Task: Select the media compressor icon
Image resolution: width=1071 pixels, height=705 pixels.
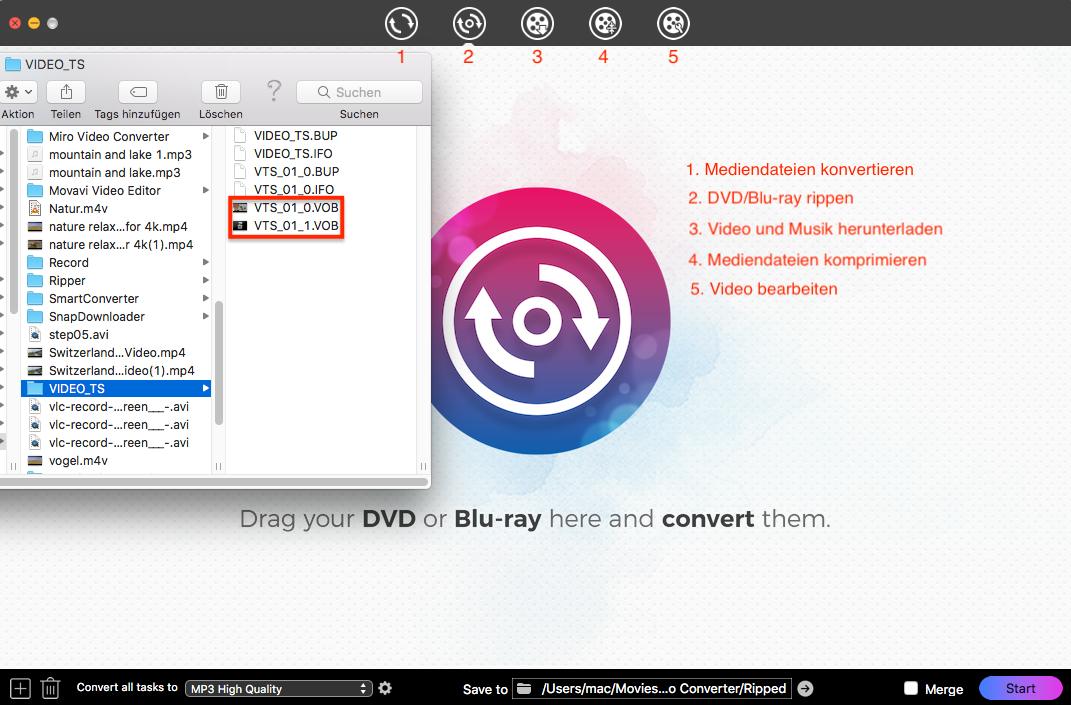Action: pos(605,22)
